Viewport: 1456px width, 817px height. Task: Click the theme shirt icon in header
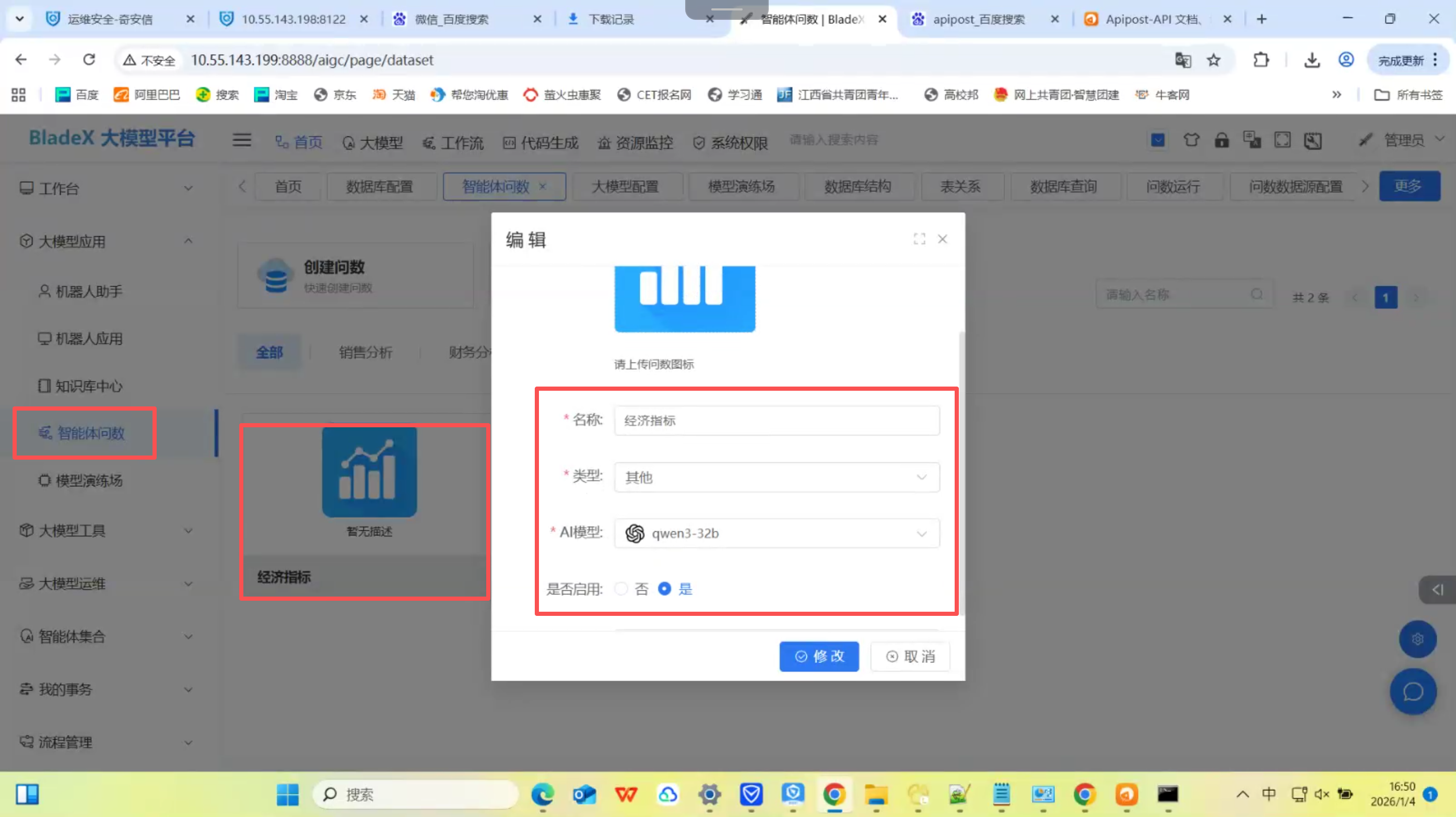[1191, 139]
